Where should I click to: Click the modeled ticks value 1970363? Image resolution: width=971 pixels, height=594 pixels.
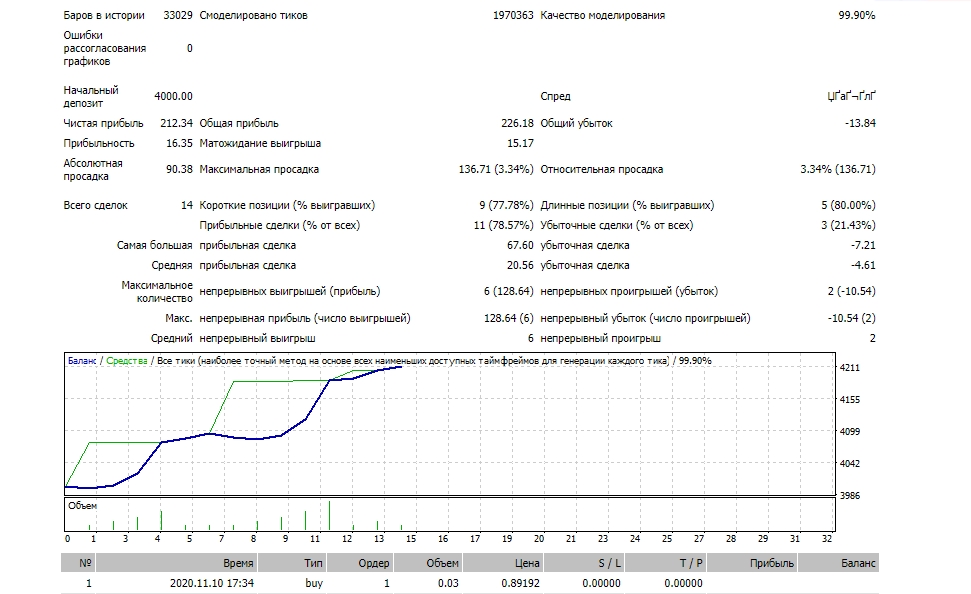click(x=513, y=15)
